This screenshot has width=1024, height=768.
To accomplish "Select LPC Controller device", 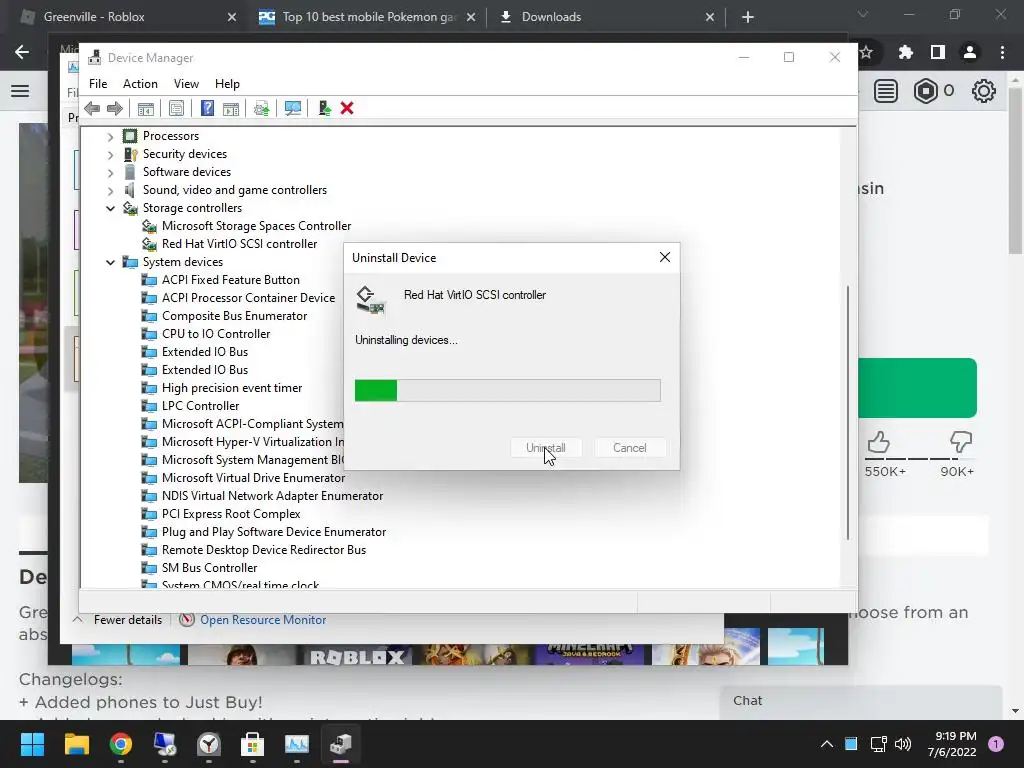I will tap(200, 406).
